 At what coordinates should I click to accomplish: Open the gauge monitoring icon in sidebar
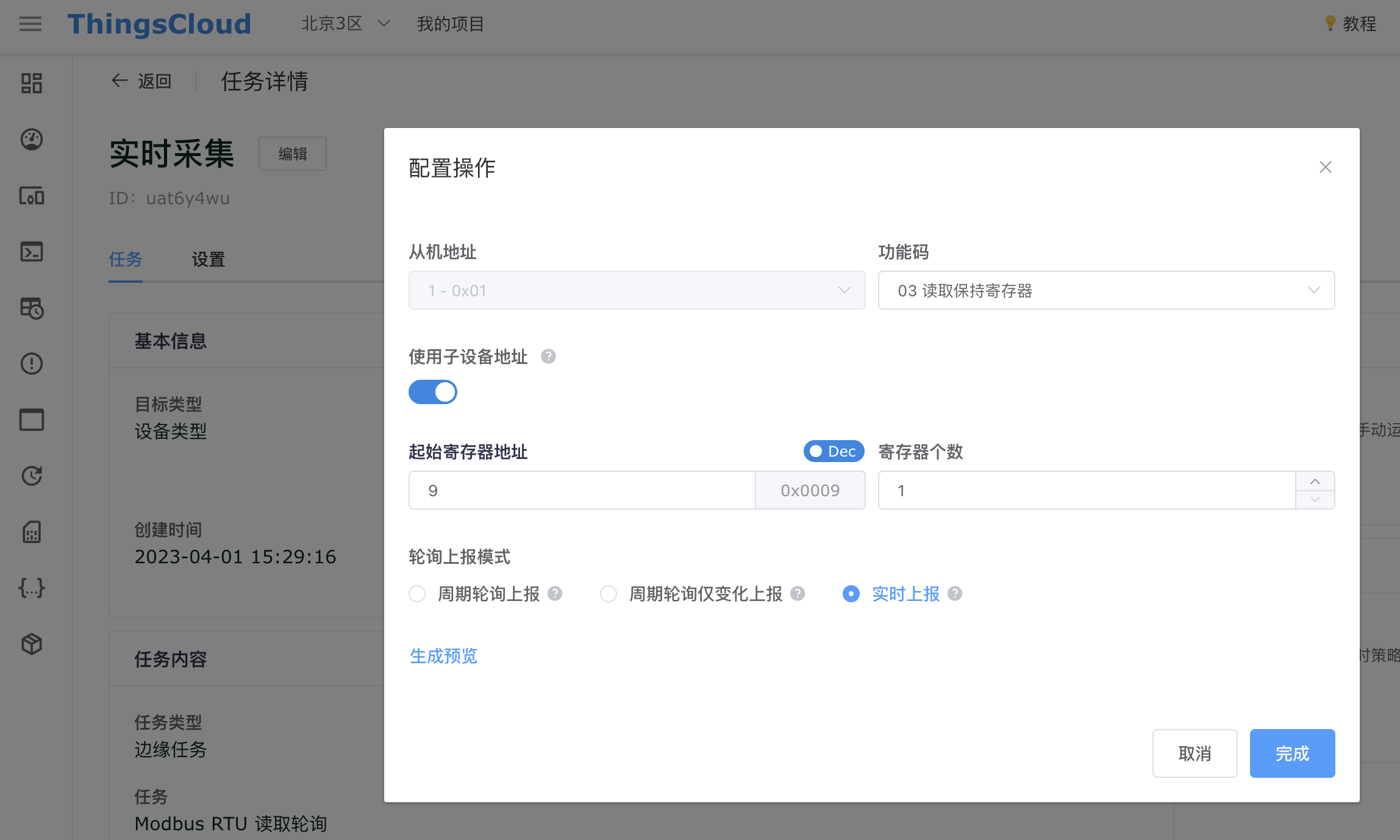pyautogui.click(x=32, y=140)
